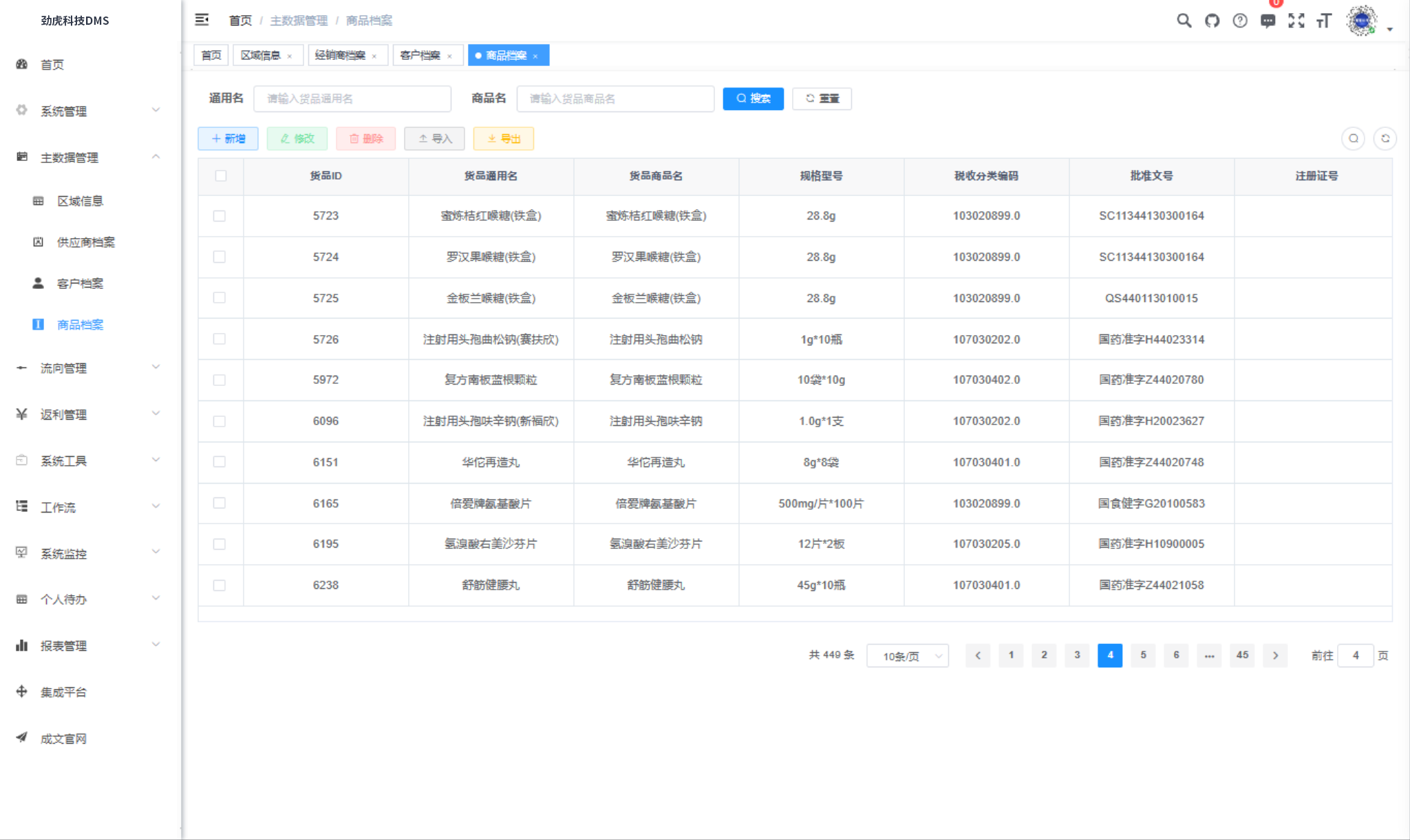Open the font size setting icon
Viewport: 1410px width, 840px height.
(x=1324, y=21)
